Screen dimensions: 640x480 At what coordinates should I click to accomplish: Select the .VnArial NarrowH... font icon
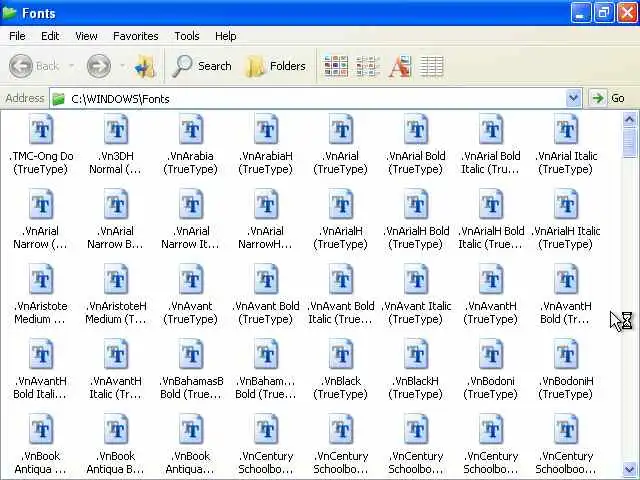[266, 204]
